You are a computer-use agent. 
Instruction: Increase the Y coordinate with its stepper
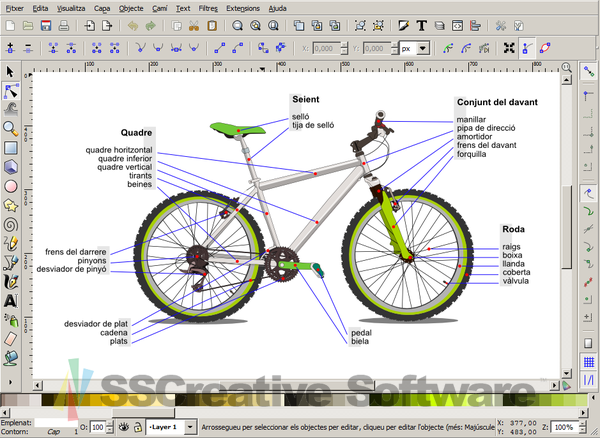[x=395, y=45]
